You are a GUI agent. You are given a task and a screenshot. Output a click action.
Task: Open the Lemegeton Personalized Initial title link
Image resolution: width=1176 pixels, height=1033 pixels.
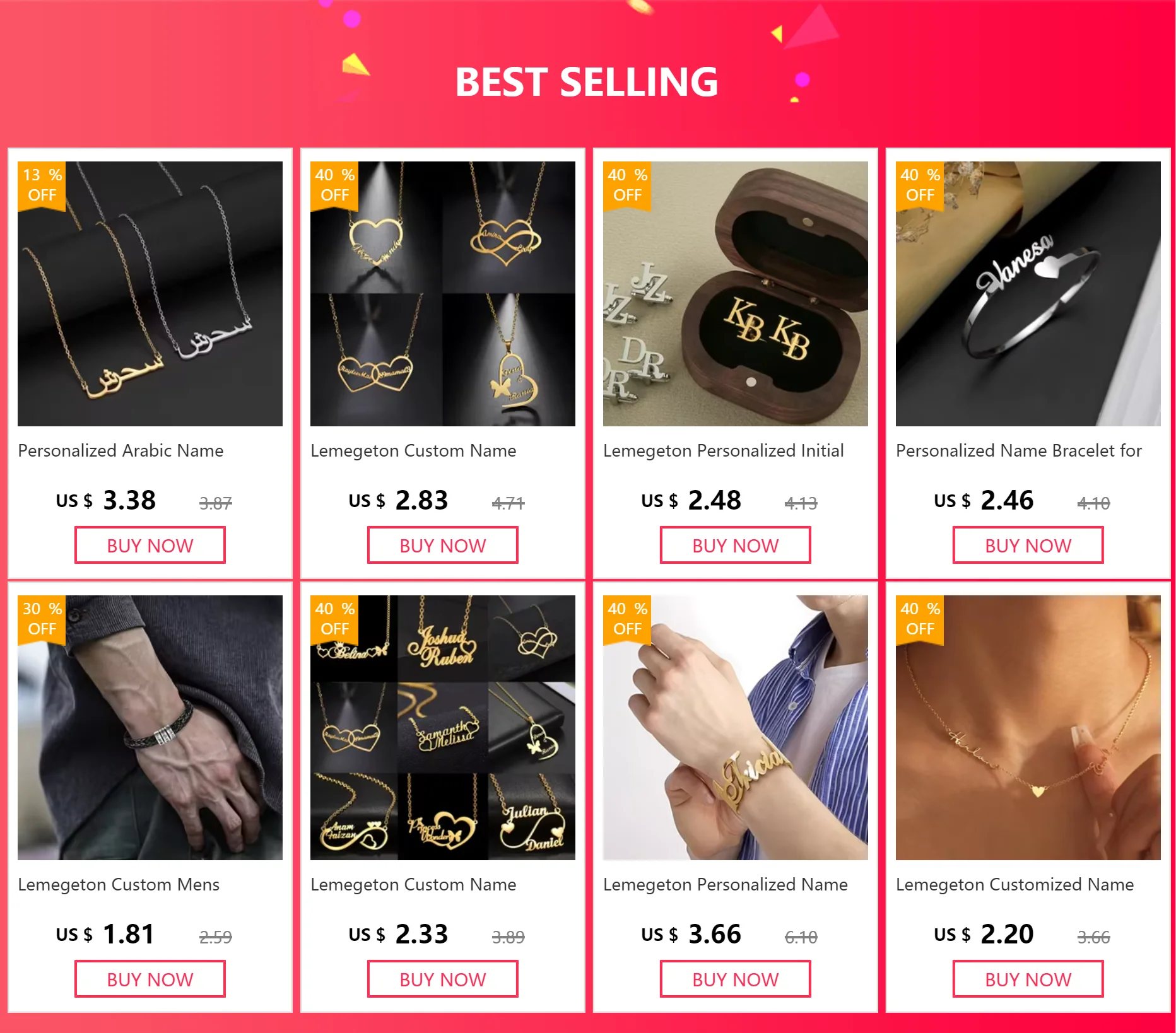click(724, 451)
